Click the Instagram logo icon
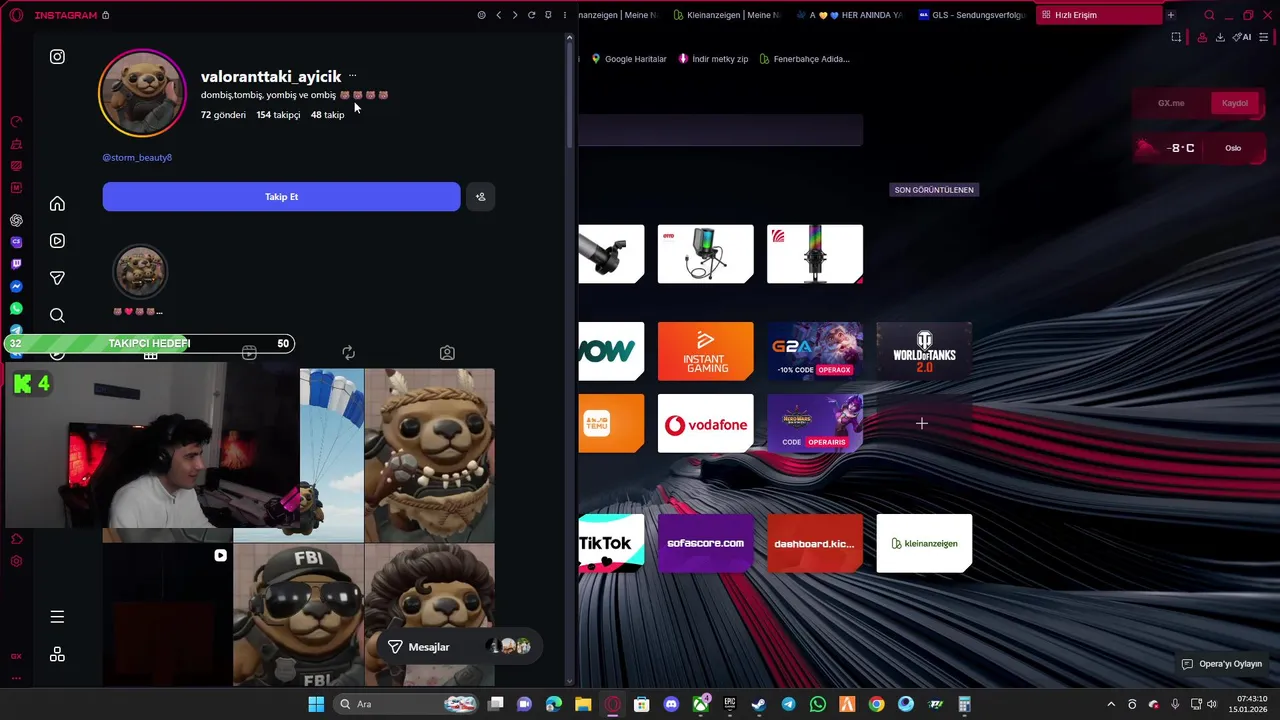The height and width of the screenshot is (720, 1280). 57,57
